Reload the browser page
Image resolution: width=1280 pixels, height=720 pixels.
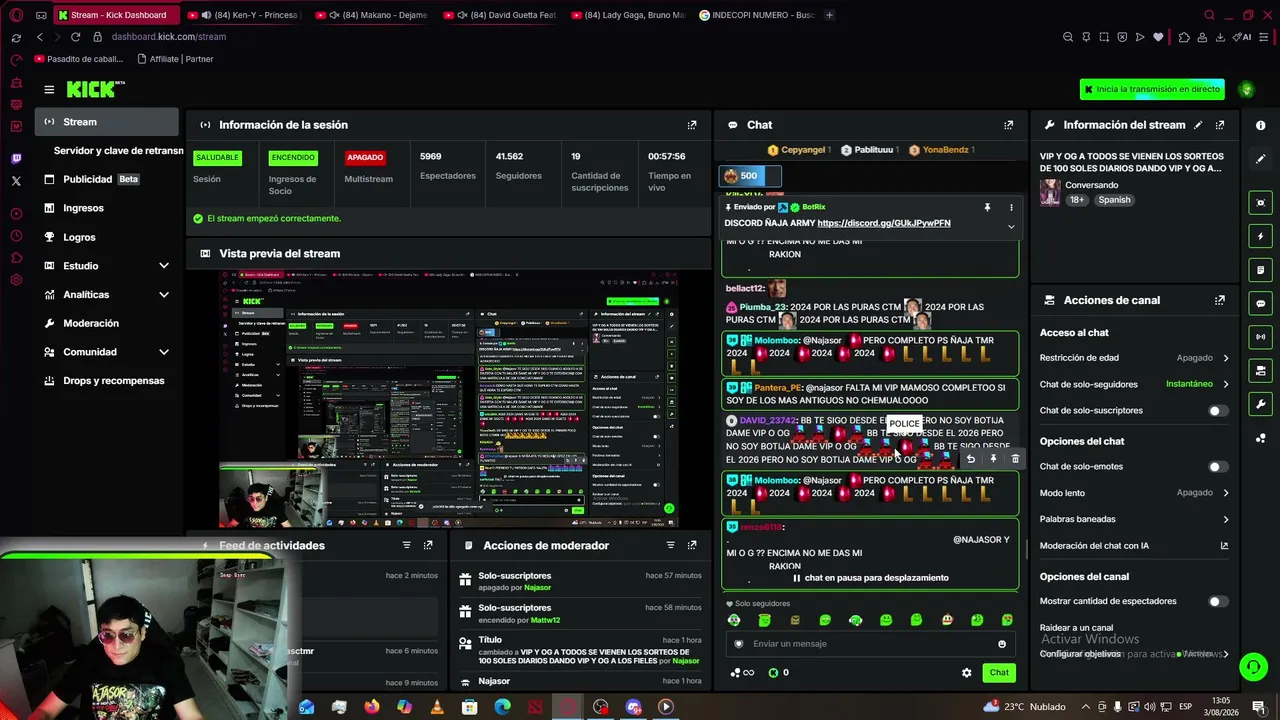coord(75,37)
